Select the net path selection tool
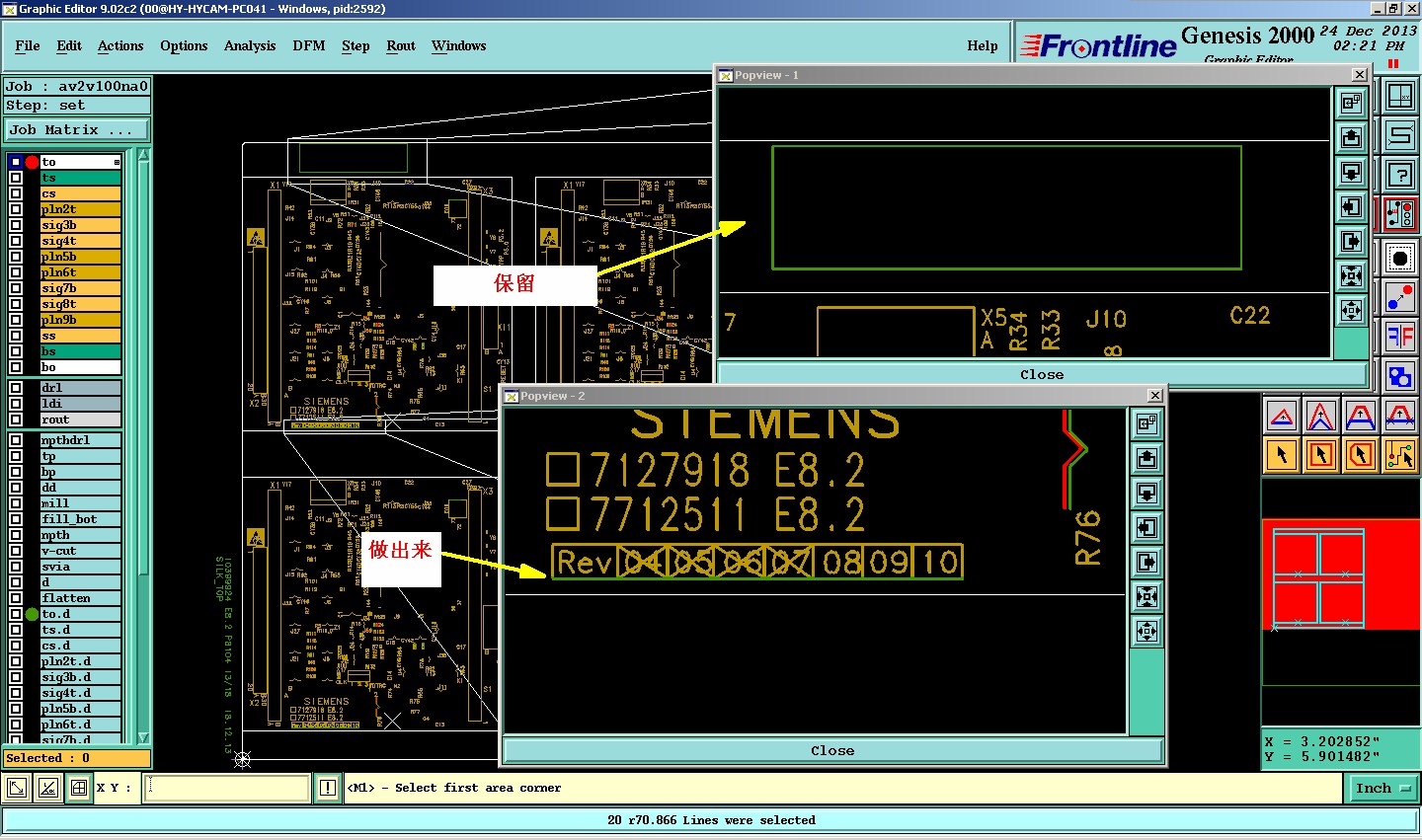Viewport: 1422px width, 840px height. [1400, 455]
